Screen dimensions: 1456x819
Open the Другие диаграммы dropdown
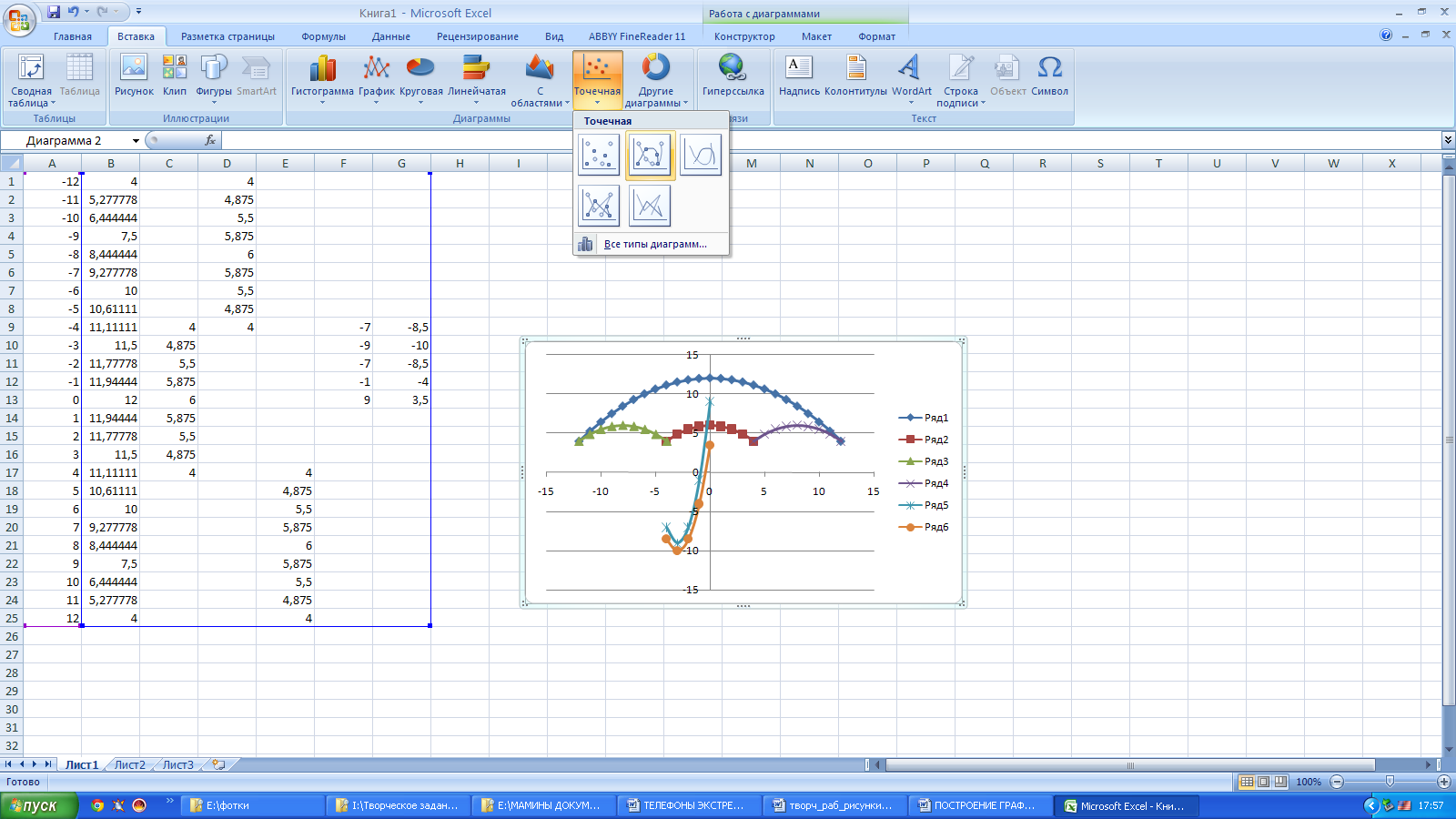tap(655, 78)
